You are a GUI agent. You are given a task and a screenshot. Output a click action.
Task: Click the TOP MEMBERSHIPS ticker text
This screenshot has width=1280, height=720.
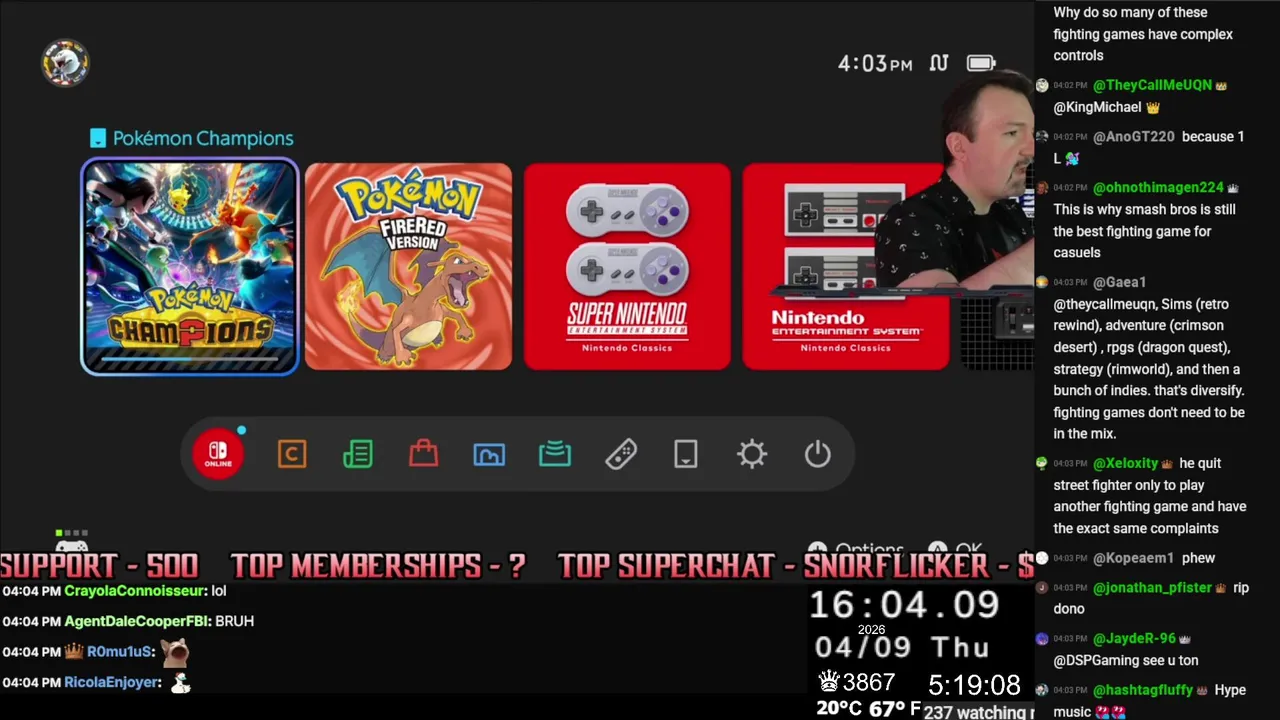point(378,566)
